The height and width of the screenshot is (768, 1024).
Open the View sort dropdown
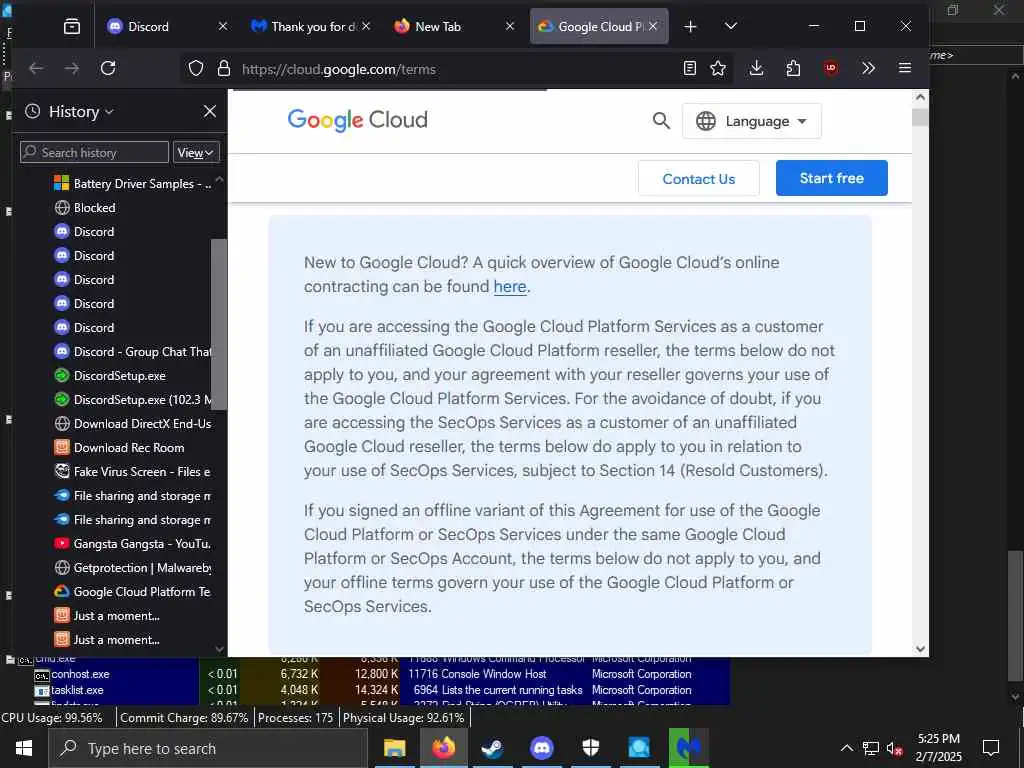pos(196,153)
